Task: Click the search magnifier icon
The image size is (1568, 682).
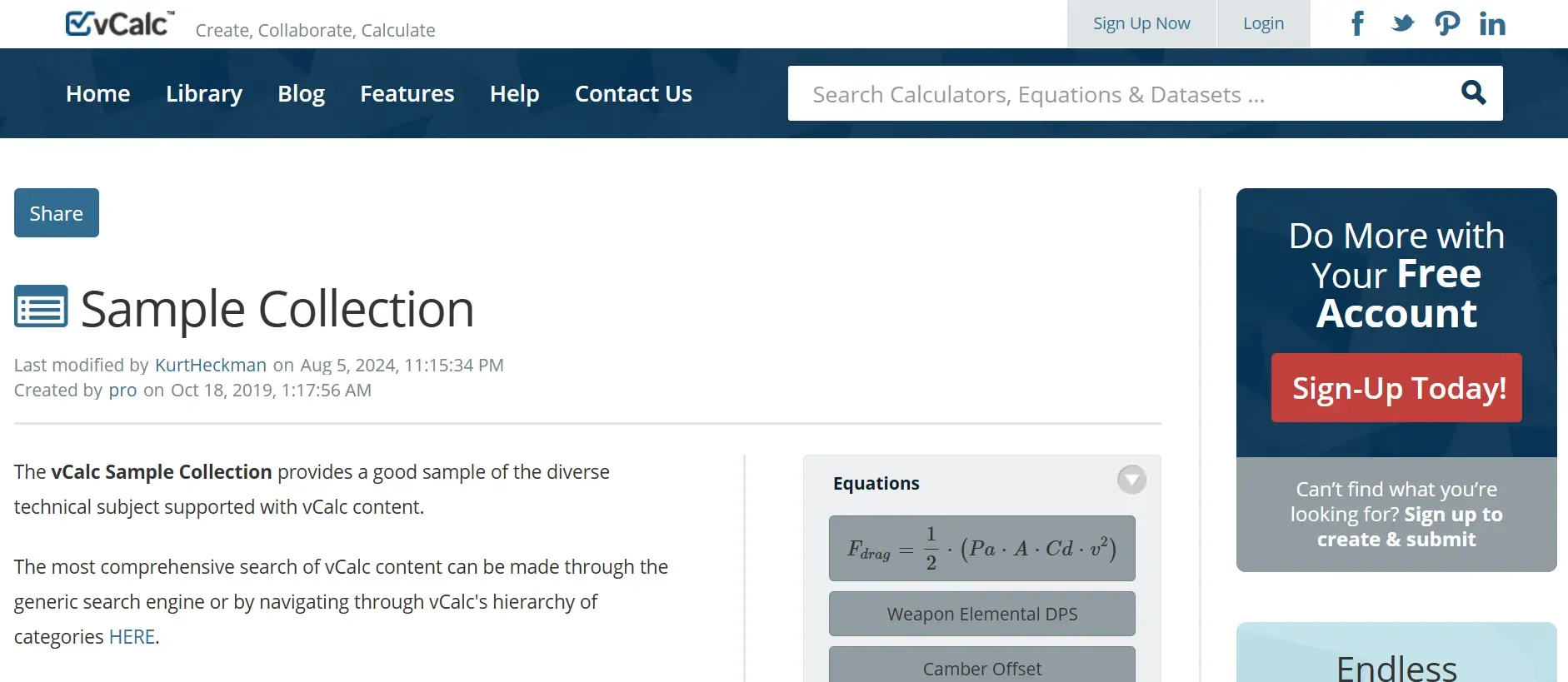Action: pyautogui.click(x=1473, y=92)
